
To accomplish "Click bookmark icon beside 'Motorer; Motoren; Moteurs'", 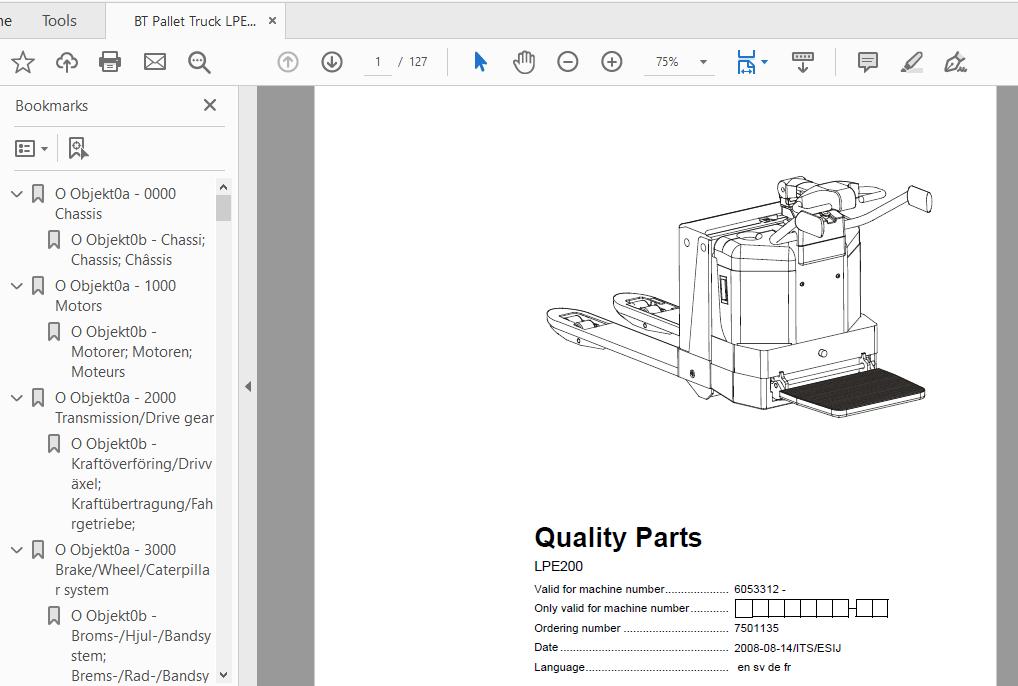I will click(x=54, y=332).
